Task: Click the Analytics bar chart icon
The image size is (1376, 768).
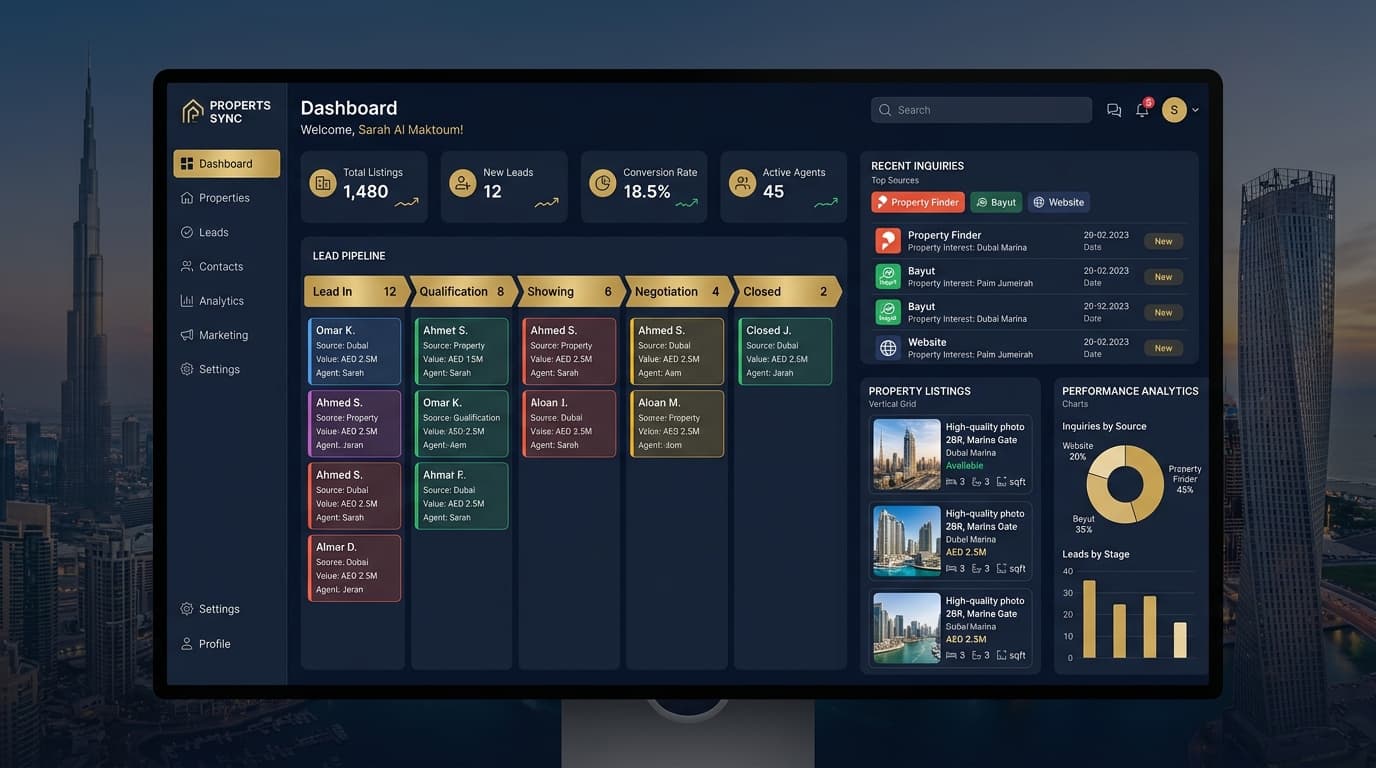Action: tap(187, 301)
